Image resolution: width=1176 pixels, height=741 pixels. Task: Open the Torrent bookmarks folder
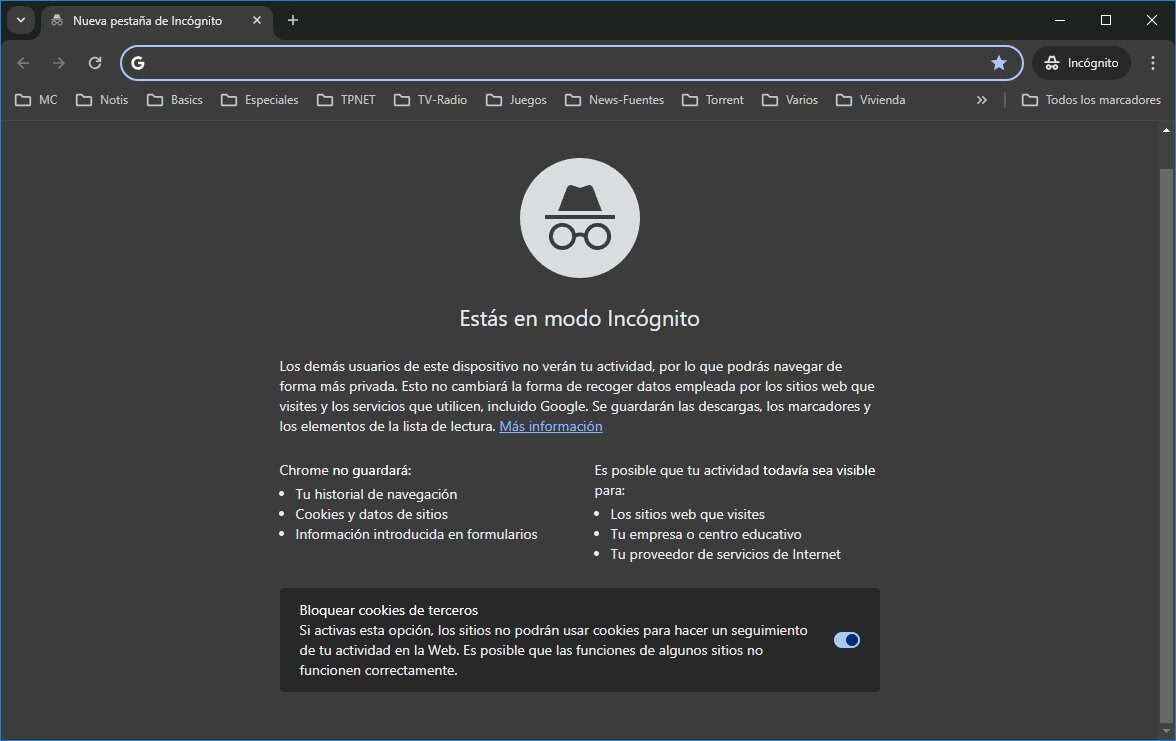point(712,100)
